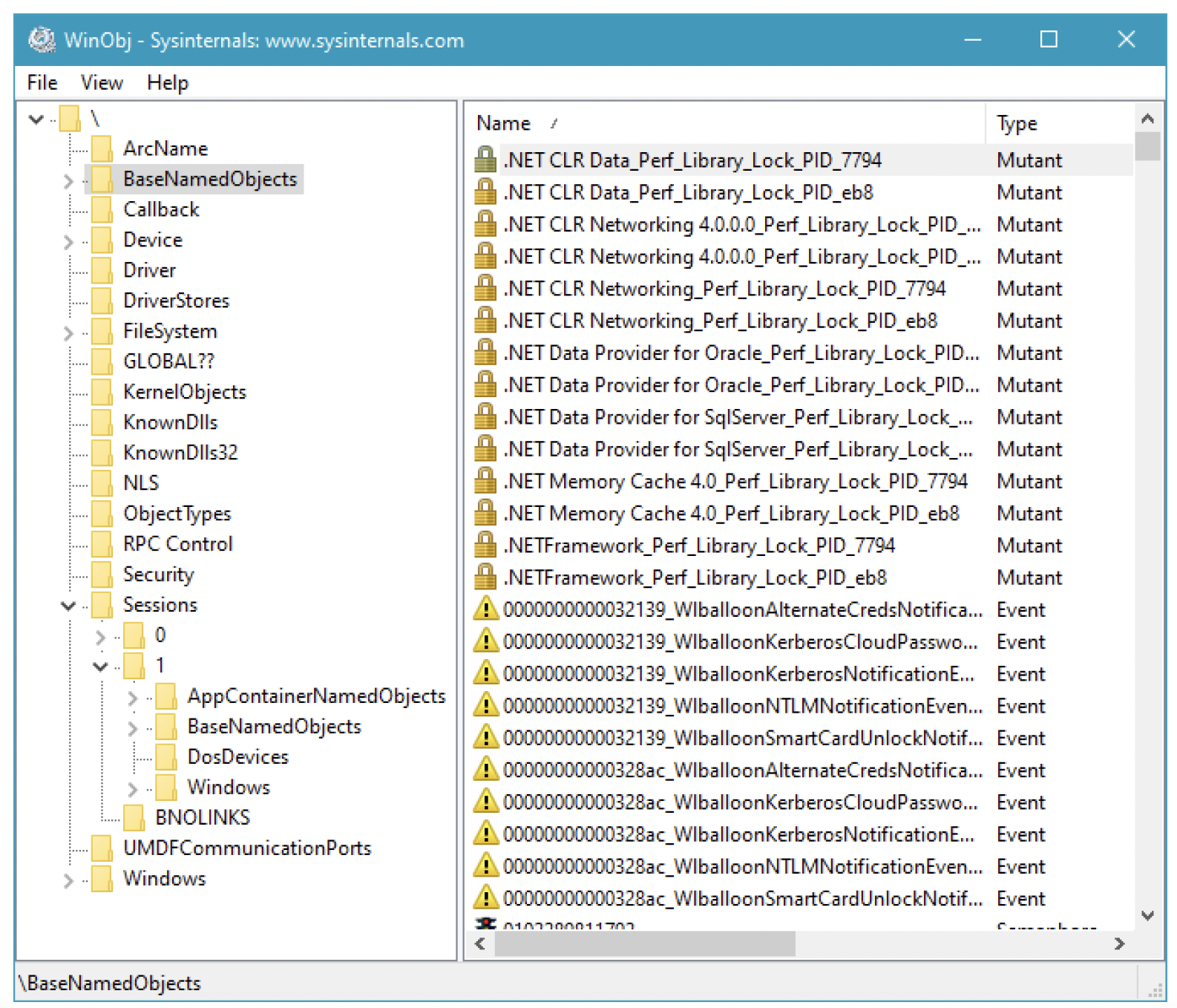Click the WinObj application icon in title bar
Image resolution: width=1177 pixels, height=1008 pixels.
pyautogui.click(x=42, y=39)
